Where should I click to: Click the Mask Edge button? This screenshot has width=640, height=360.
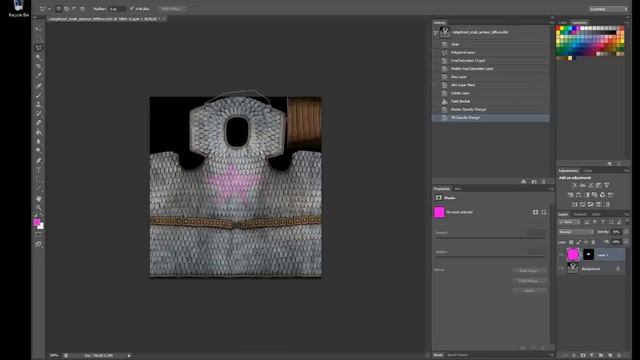(x=529, y=271)
